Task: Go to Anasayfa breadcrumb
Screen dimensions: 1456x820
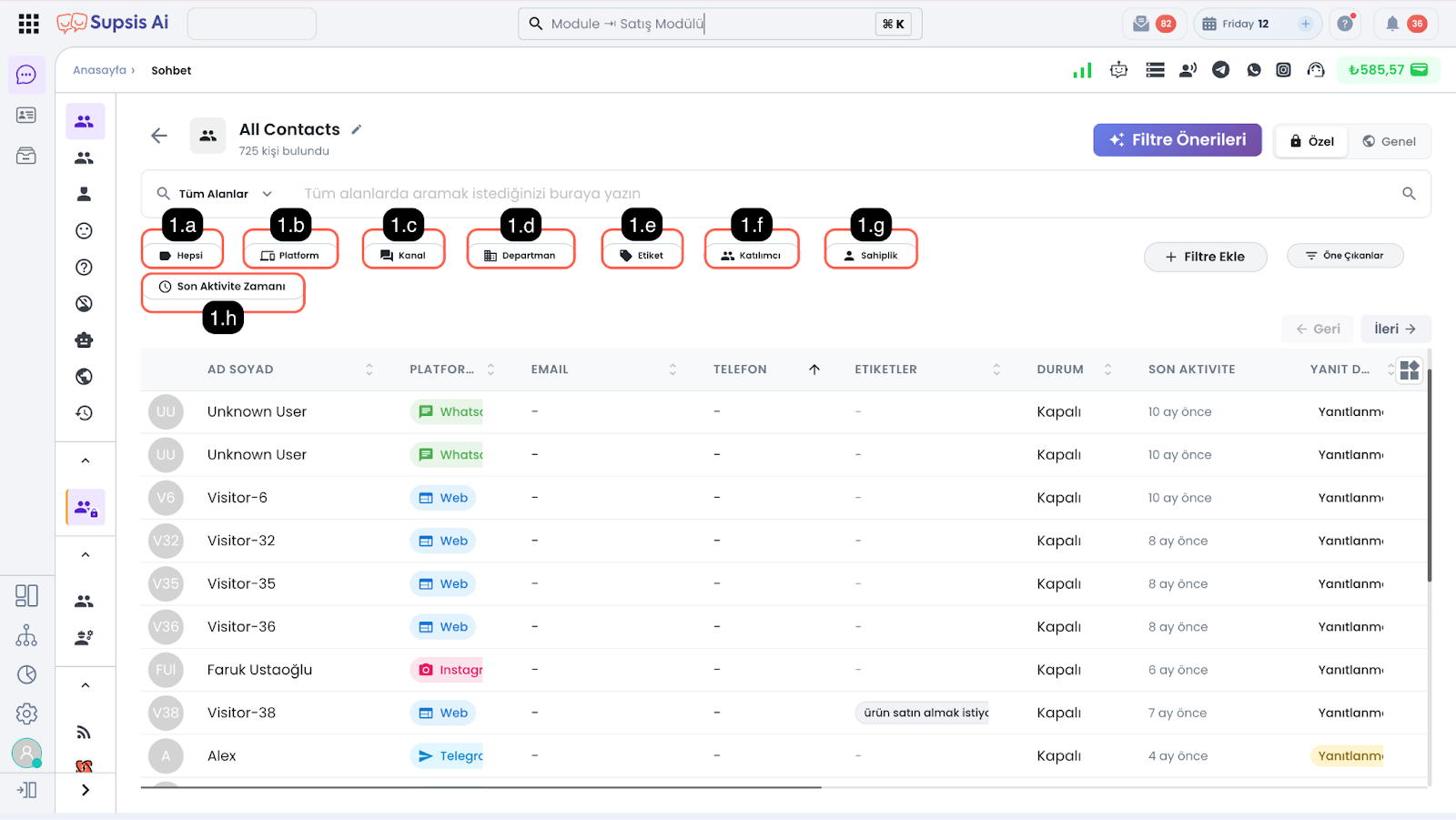Action: 99,70
